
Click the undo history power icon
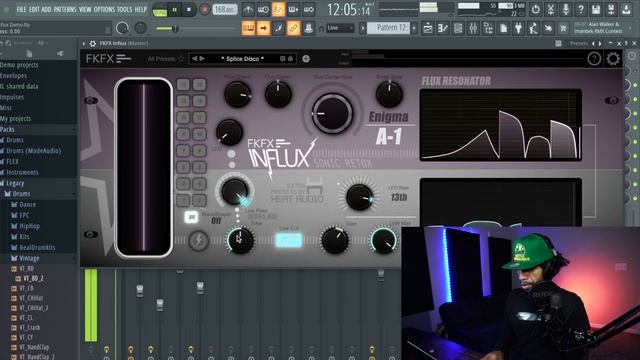(536, 9)
